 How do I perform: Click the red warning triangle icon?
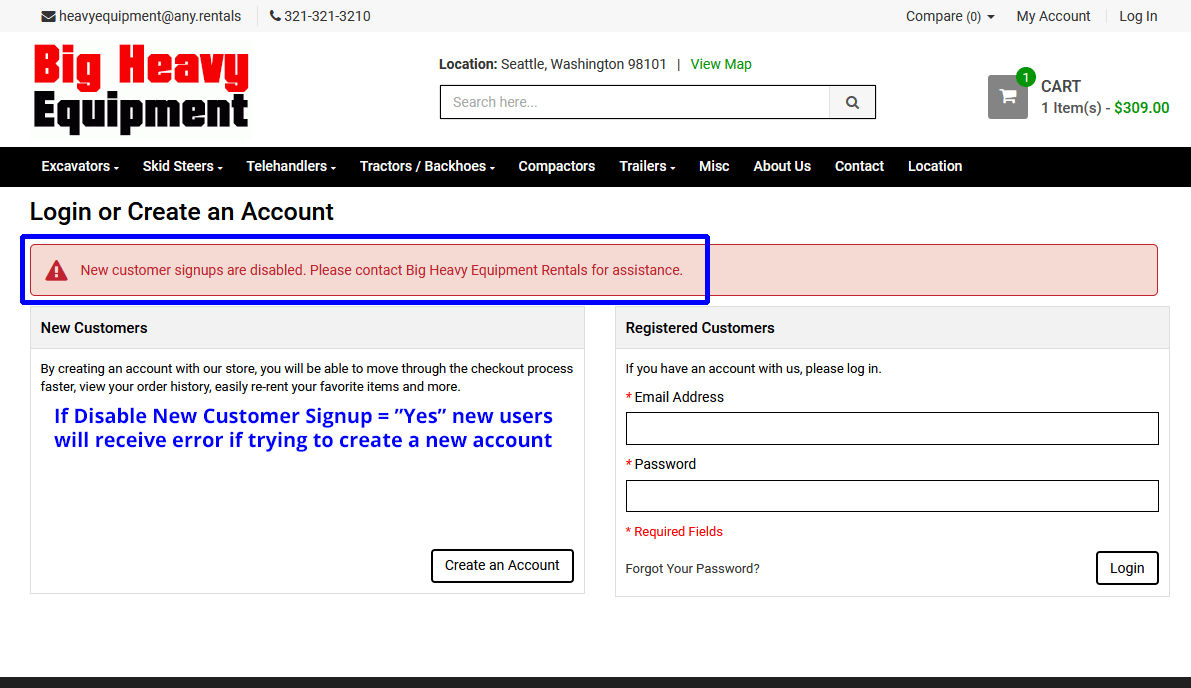[x=57, y=270]
